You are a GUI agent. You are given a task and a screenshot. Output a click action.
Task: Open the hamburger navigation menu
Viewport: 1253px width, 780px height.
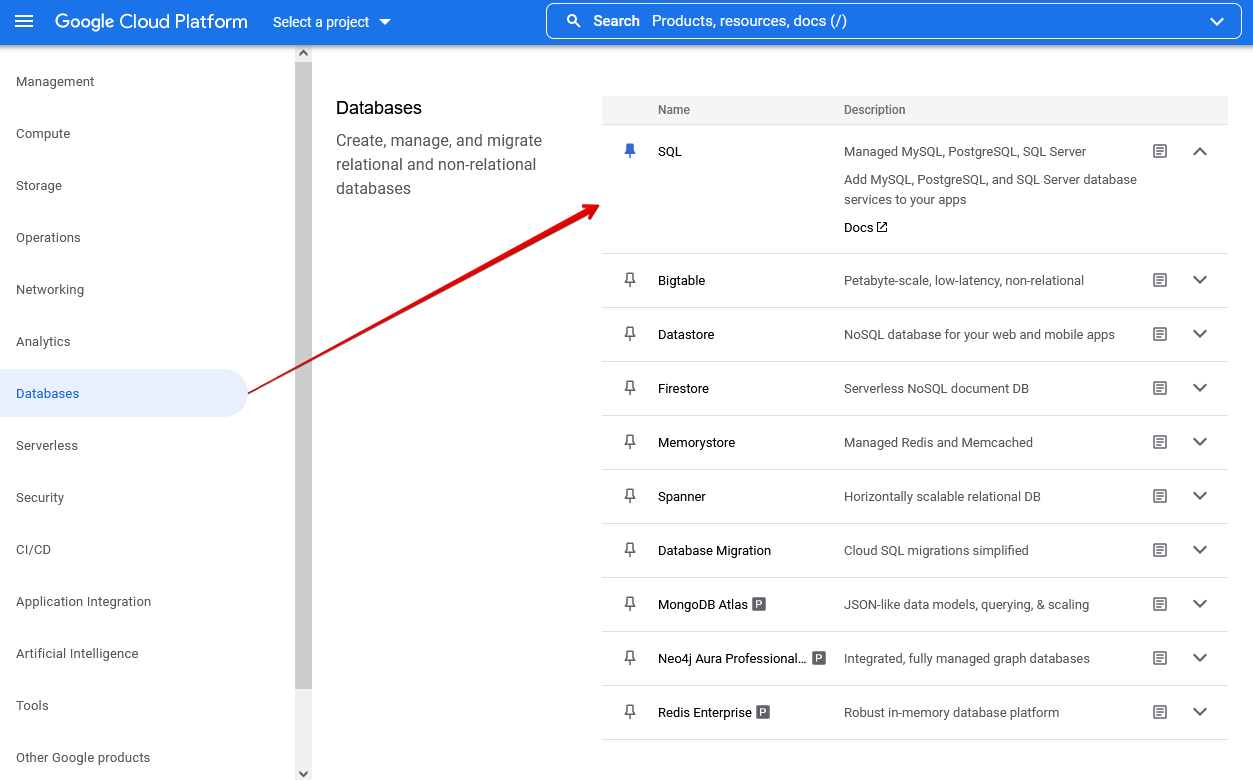(24, 21)
